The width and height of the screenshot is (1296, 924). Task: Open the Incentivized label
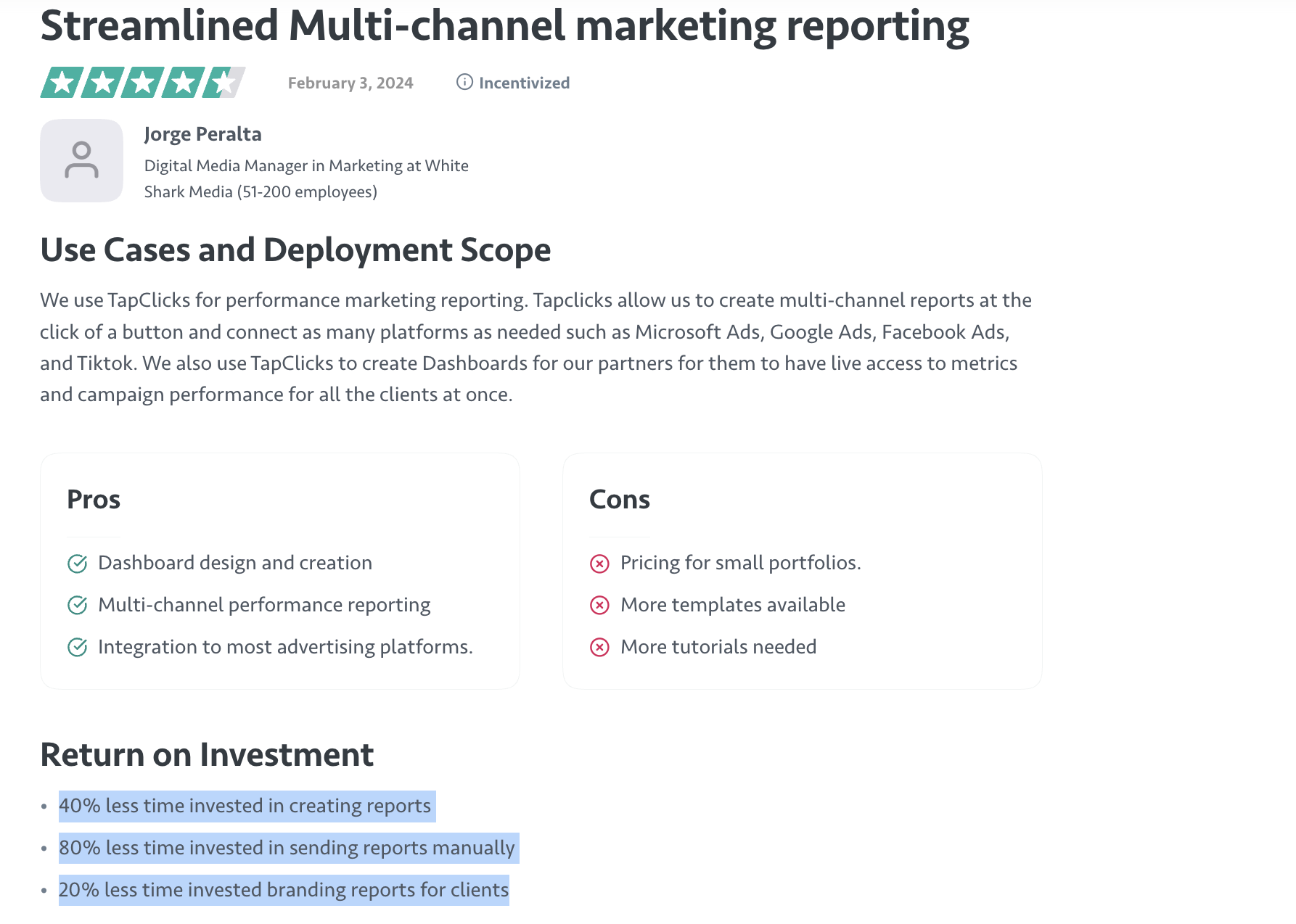pos(524,83)
